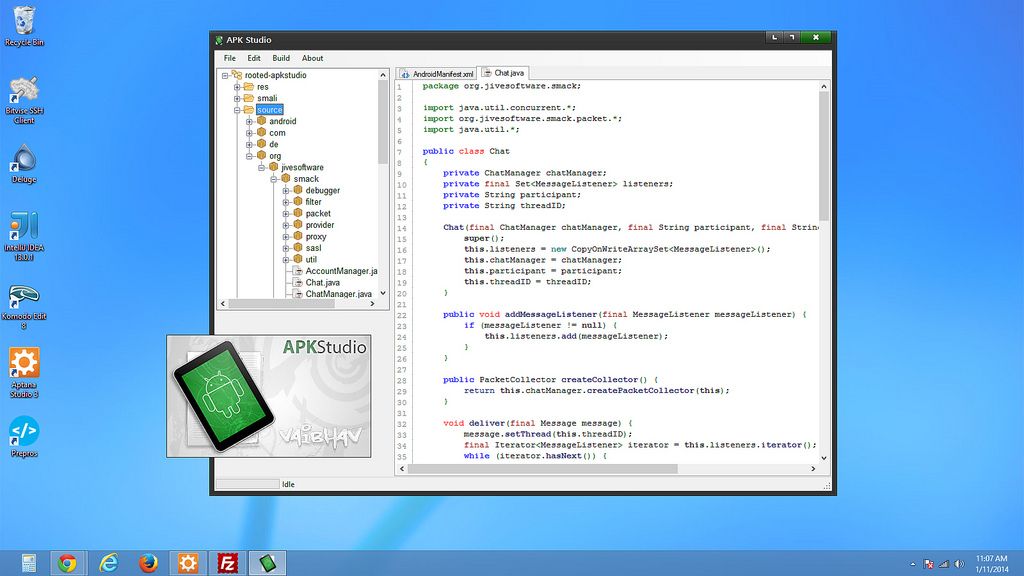Launch Google Chrome from the taskbar
1024x576 pixels.
coord(67,563)
